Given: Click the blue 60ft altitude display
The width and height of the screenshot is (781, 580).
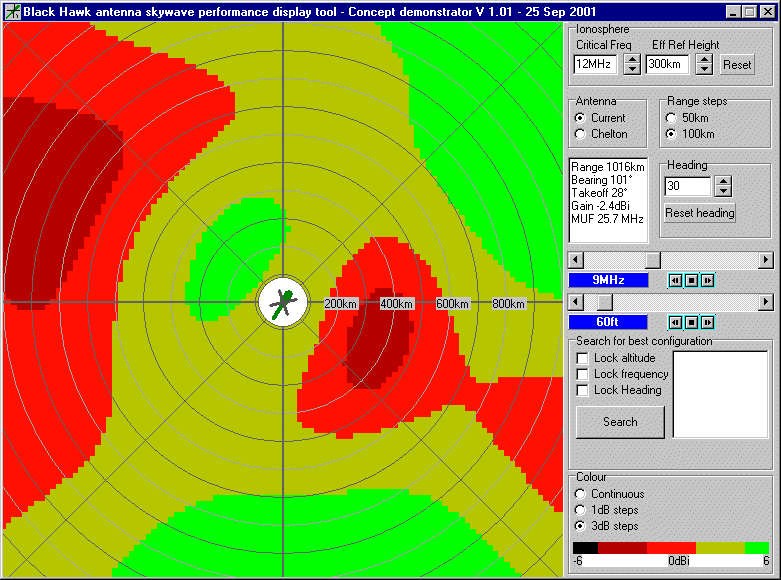Looking at the screenshot, I should pos(608,322).
